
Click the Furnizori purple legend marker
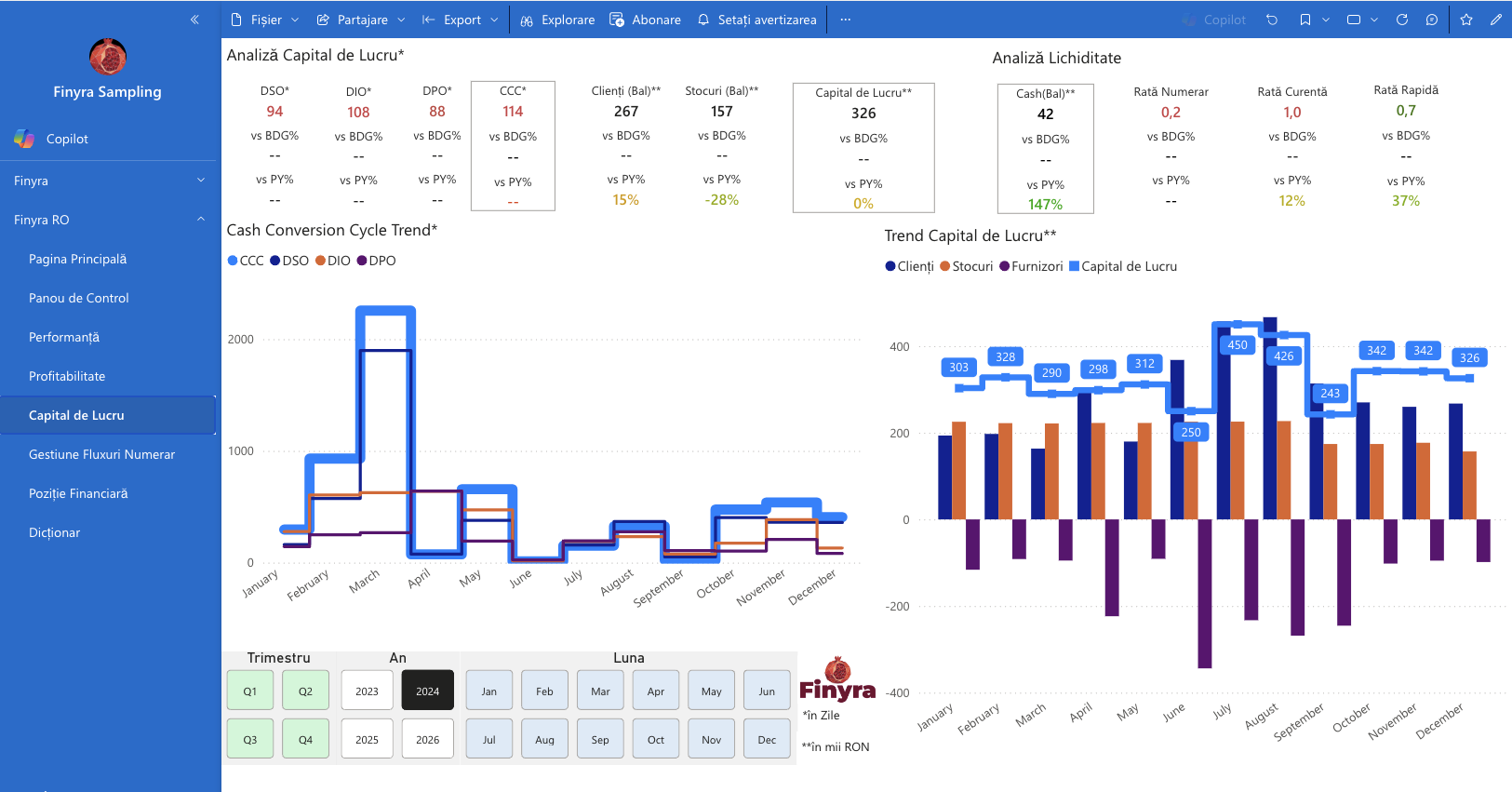coord(1004,266)
